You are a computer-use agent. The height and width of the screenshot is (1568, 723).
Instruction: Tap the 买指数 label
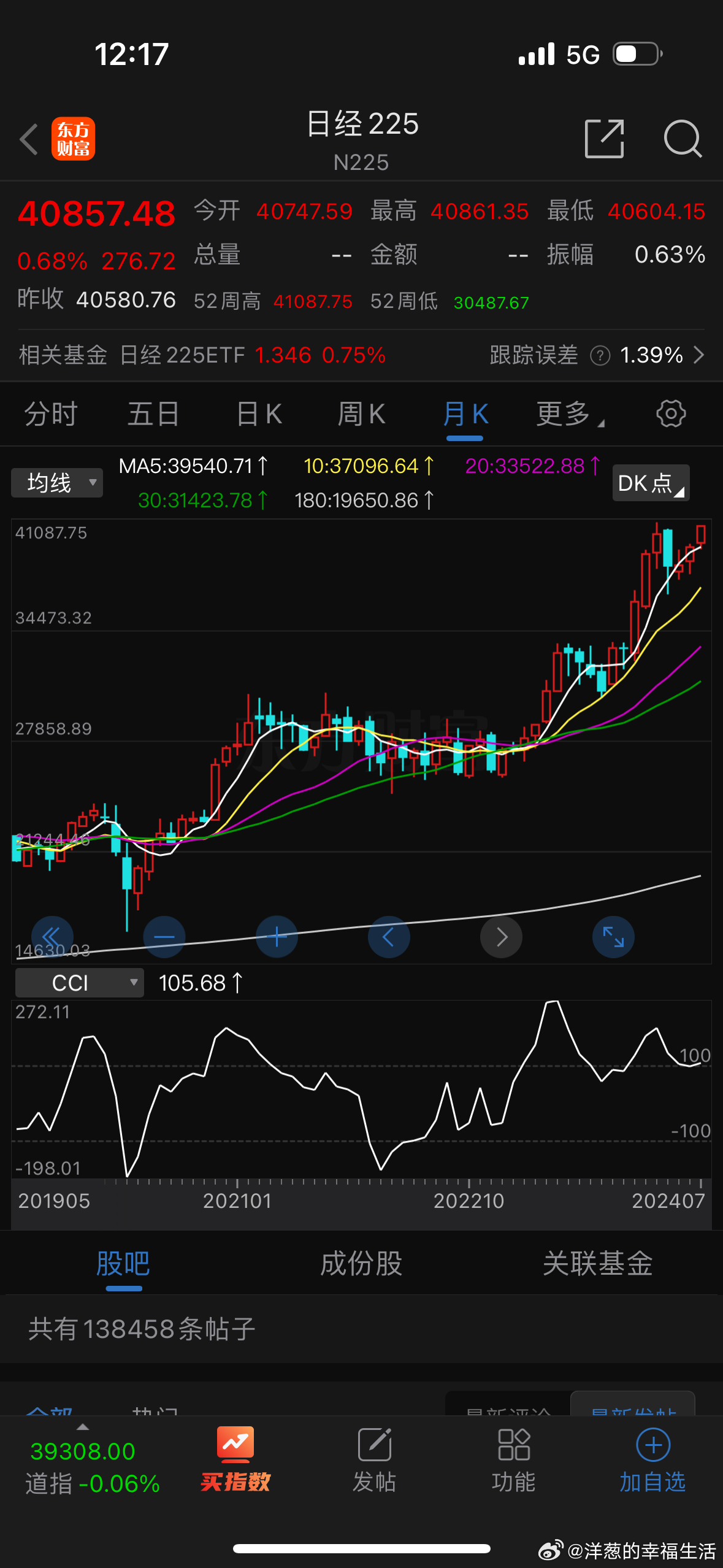[x=235, y=1482]
